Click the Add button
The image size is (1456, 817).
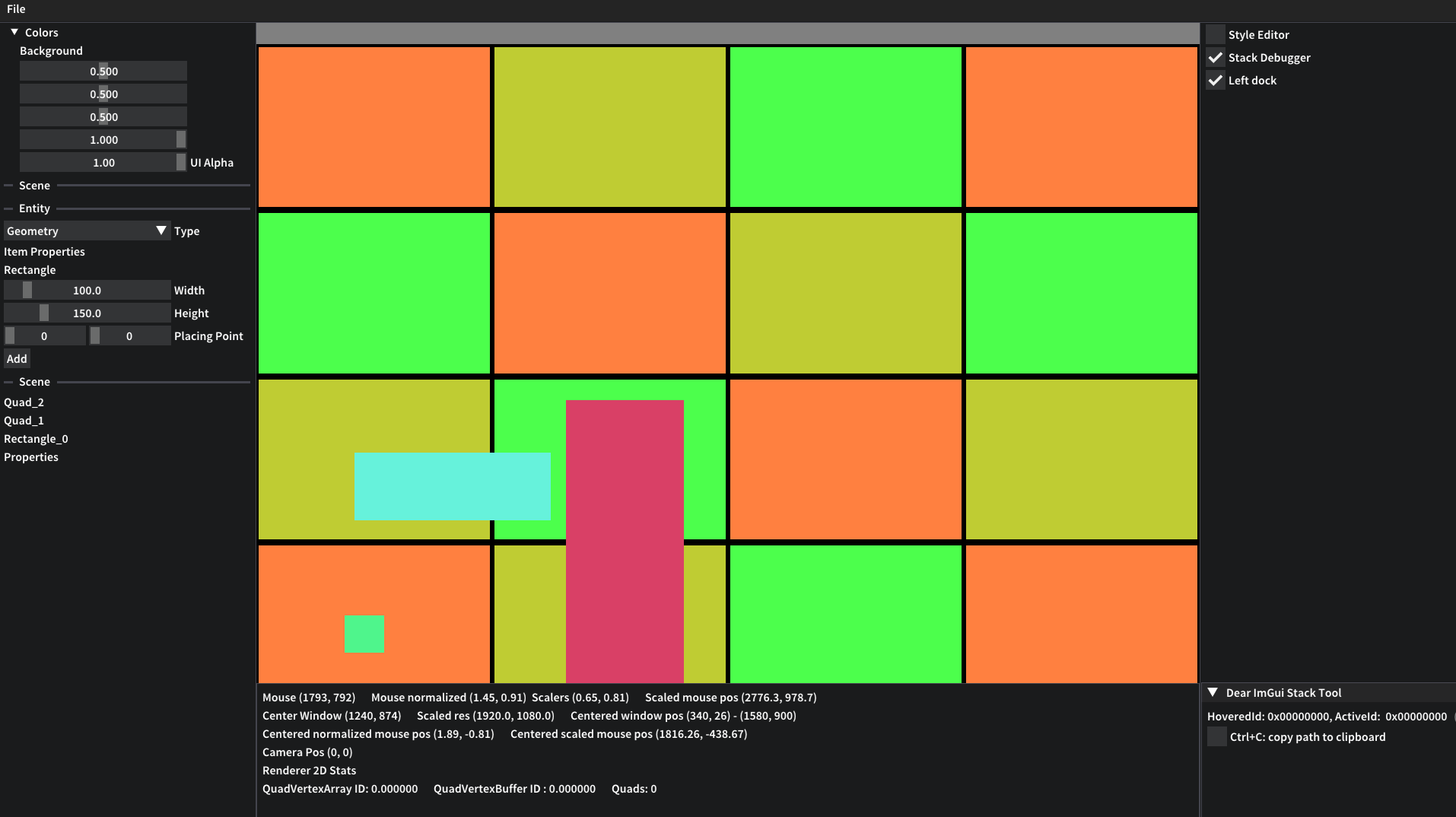[17, 358]
